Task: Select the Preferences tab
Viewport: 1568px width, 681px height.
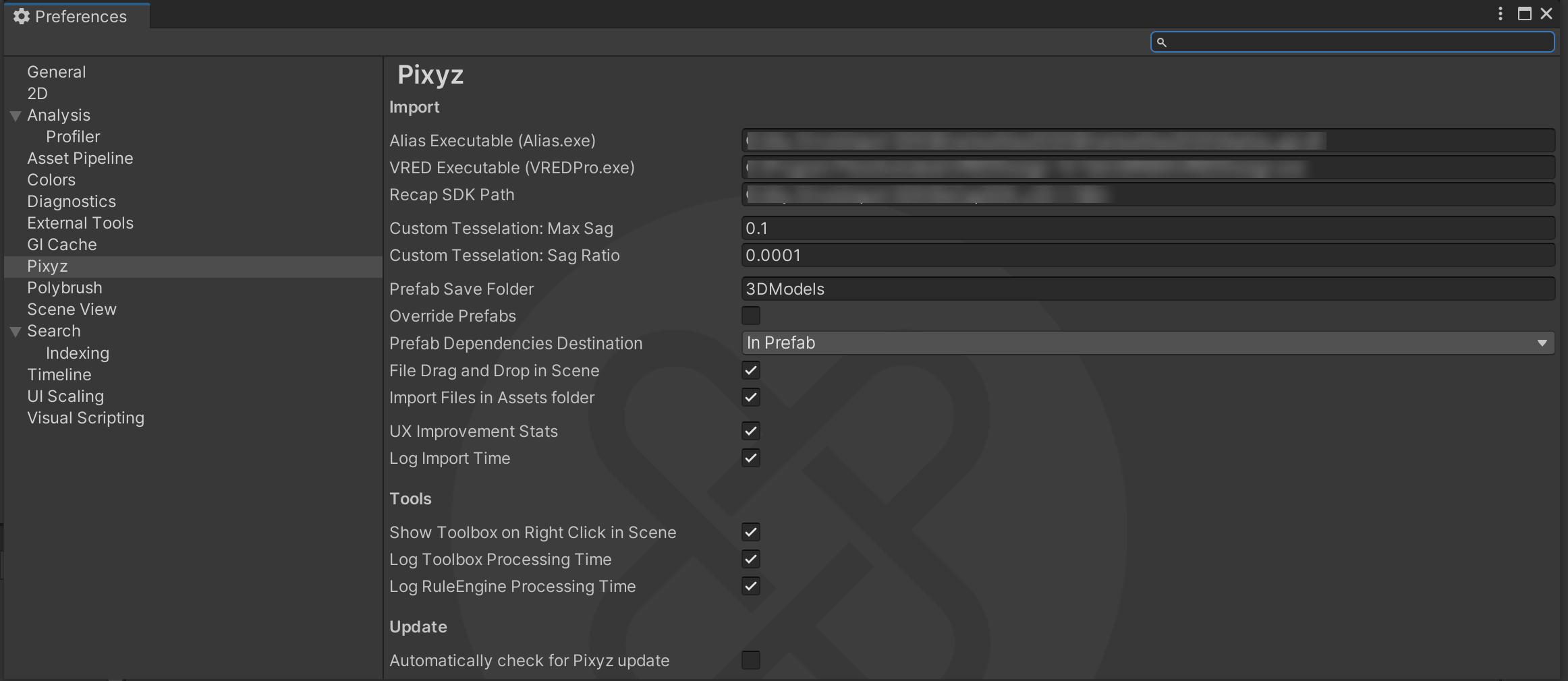Action: 77,16
